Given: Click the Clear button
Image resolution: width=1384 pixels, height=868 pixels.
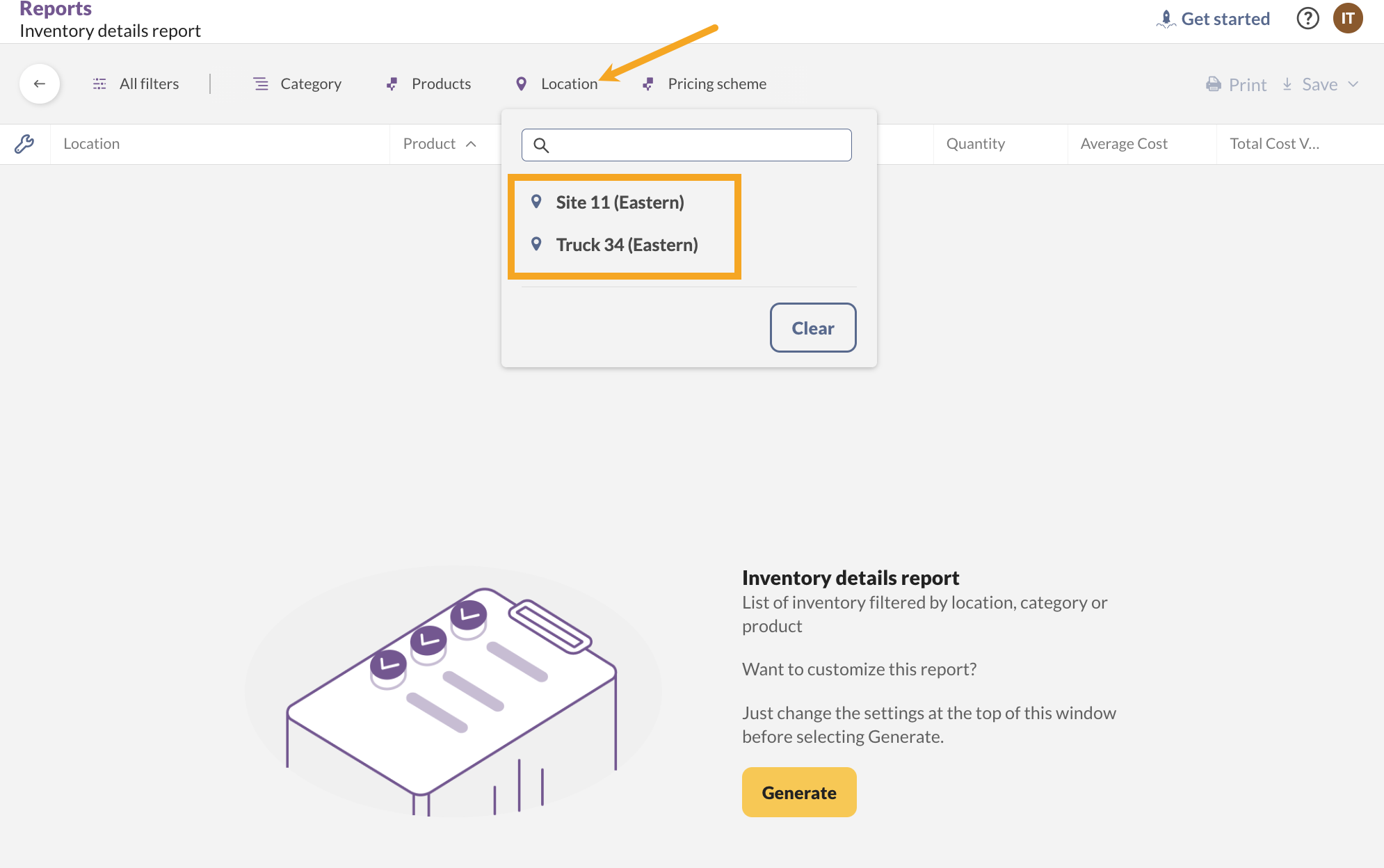Looking at the screenshot, I should [812, 328].
